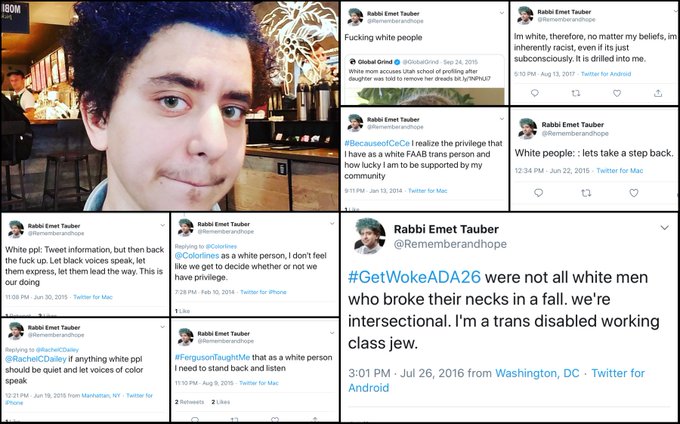Click the #FergusonTaughtMe hashtag

click(212, 357)
